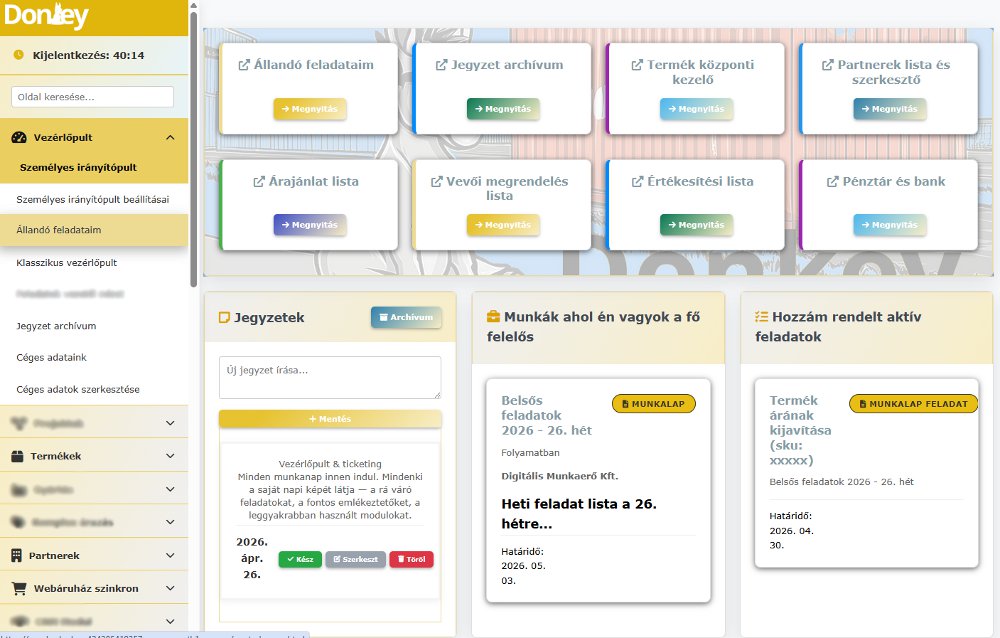Open Klasszikus vezérlőpult from sidebar

pyautogui.click(x=67, y=262)
